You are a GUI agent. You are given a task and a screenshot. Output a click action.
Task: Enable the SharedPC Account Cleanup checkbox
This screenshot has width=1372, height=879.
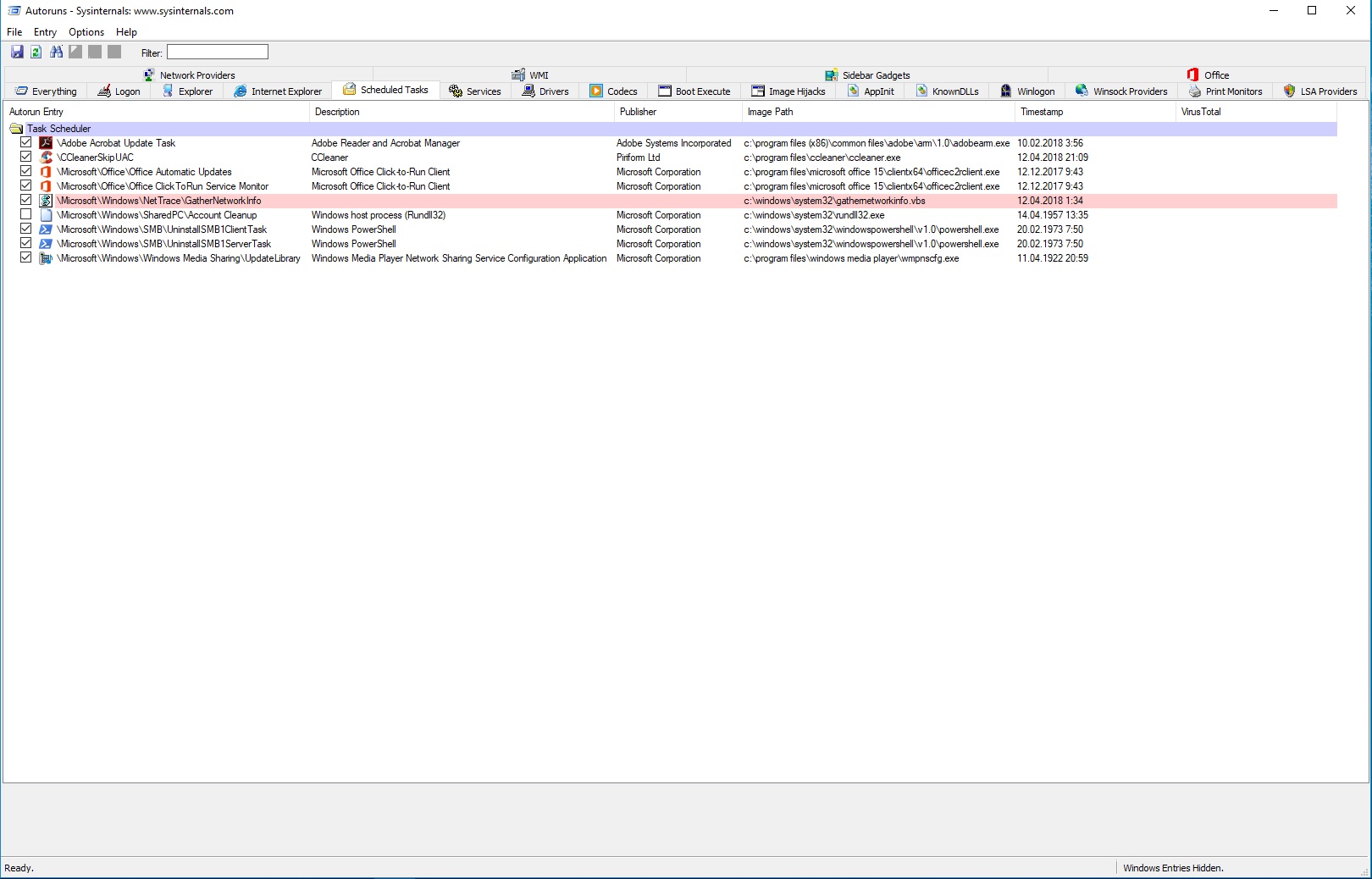point(26,214)
